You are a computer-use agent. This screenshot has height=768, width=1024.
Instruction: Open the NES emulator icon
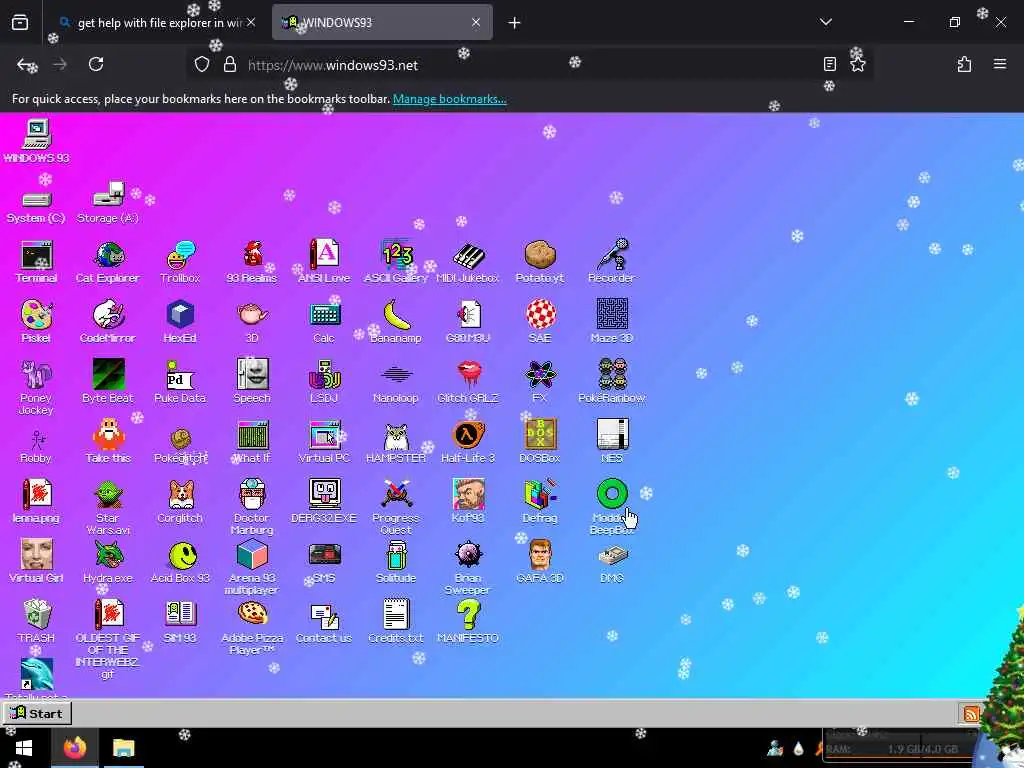click(612, 441)
